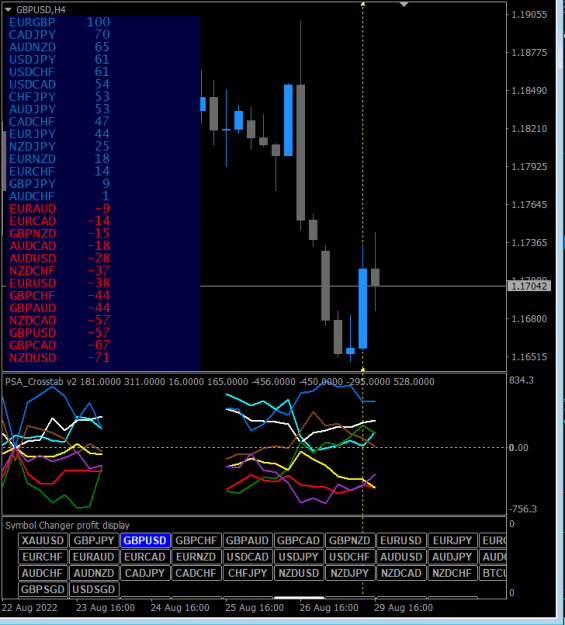Click EURCAD row showing -14
Screen dimensions: 565x625
coord(59,221)
